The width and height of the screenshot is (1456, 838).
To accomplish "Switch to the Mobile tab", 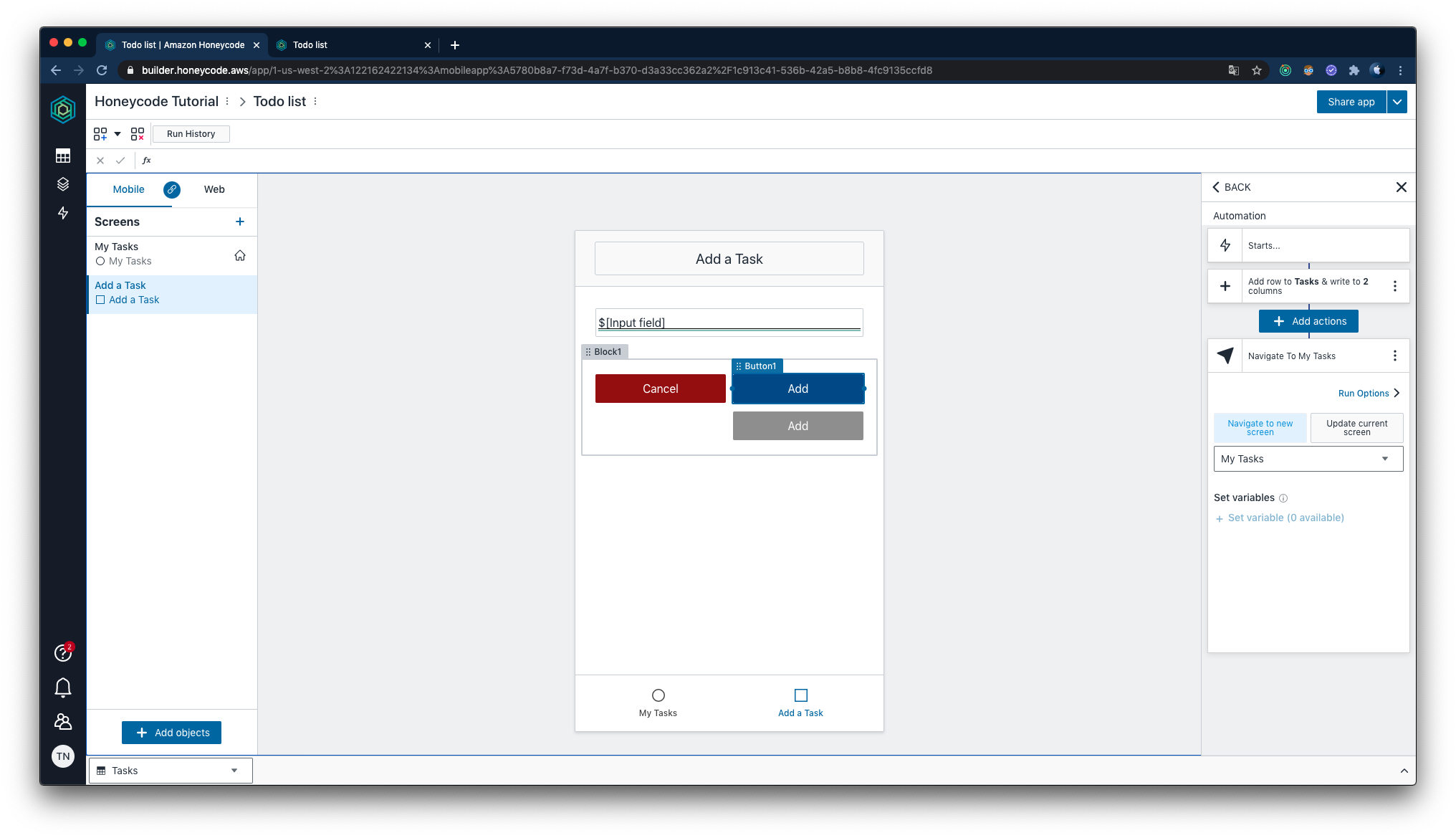I will [x=129, y=189].
